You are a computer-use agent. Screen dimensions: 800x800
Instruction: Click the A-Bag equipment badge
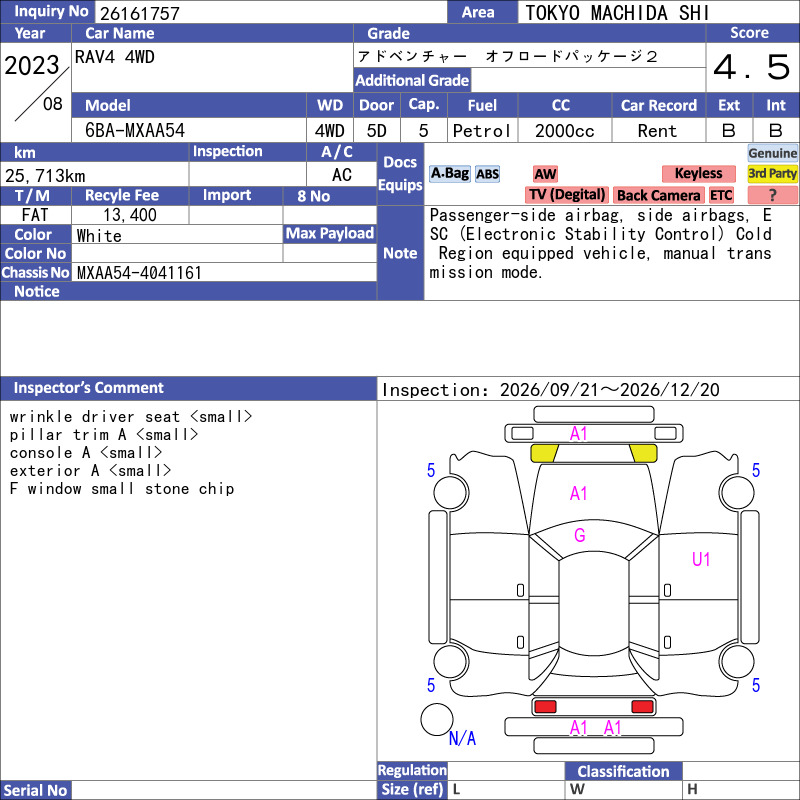[x=449, y=174]
